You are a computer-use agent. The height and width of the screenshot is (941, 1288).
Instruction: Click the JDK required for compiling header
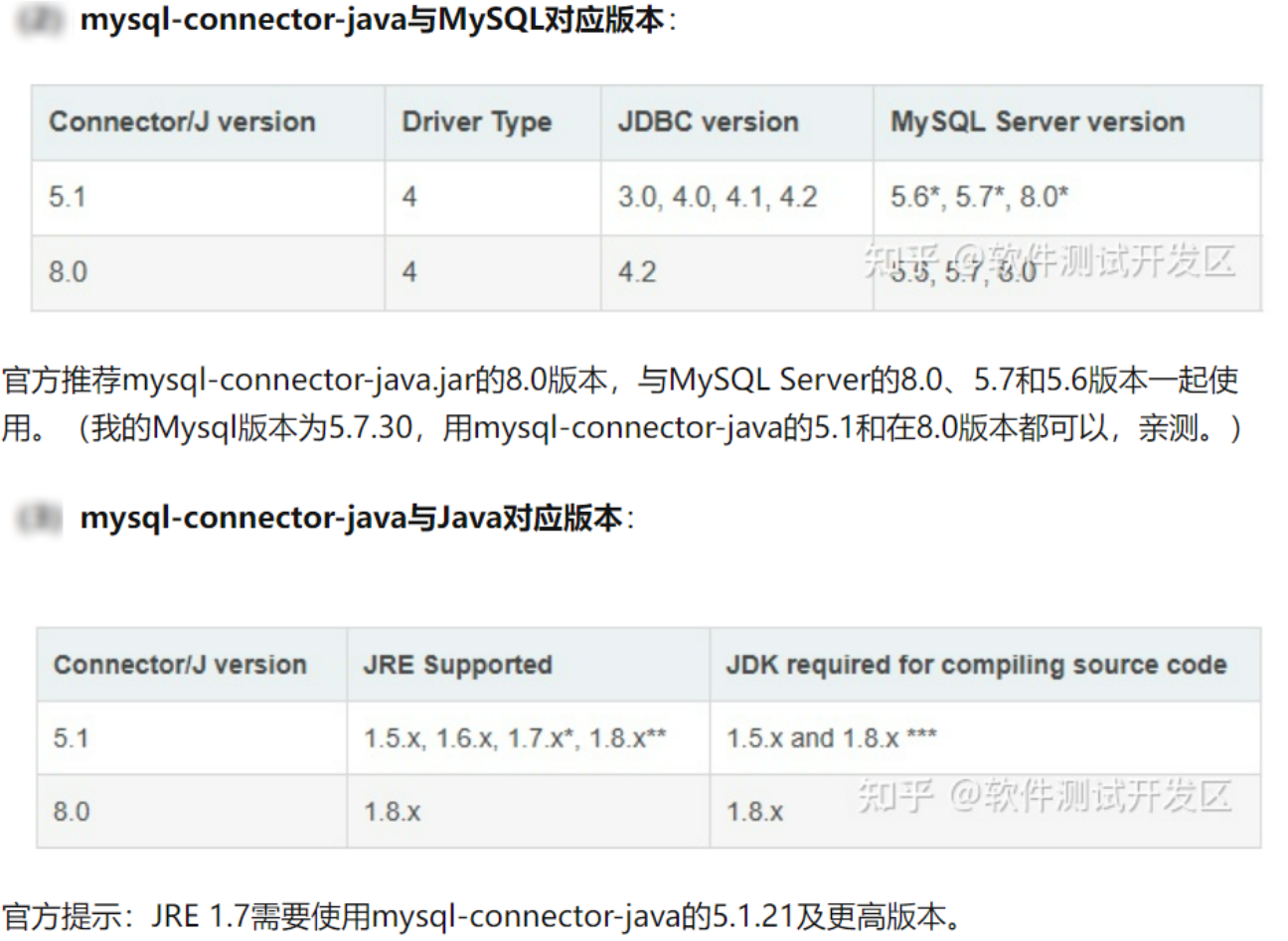click(x=976, y=665)
